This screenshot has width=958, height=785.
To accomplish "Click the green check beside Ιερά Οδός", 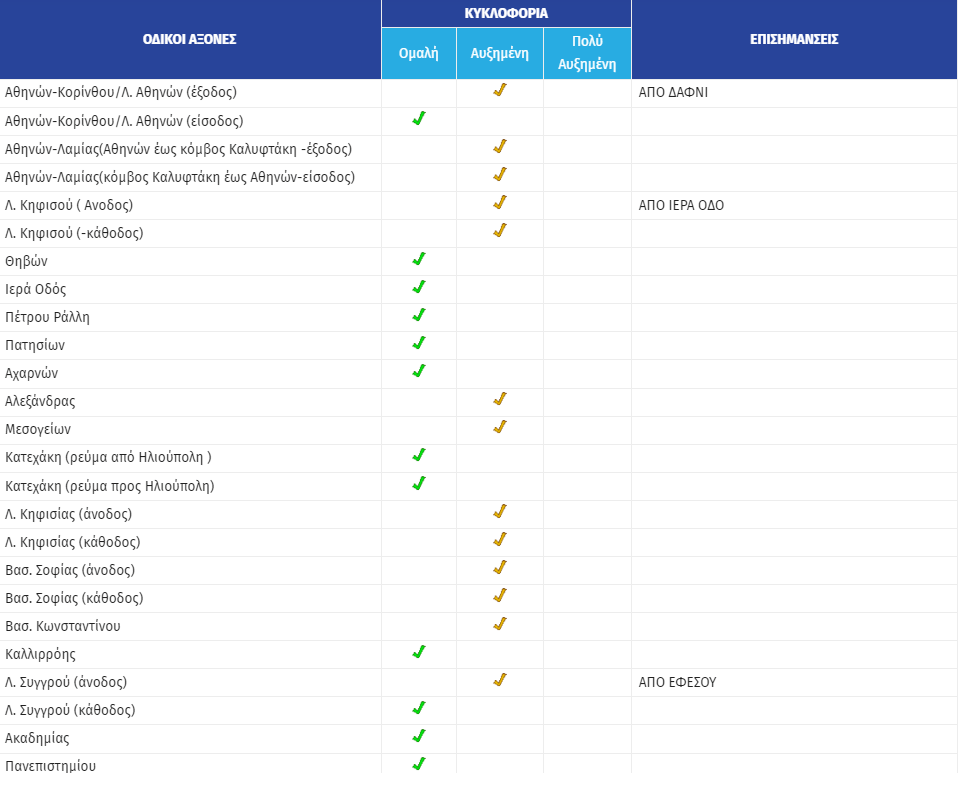I will (419, 287).
